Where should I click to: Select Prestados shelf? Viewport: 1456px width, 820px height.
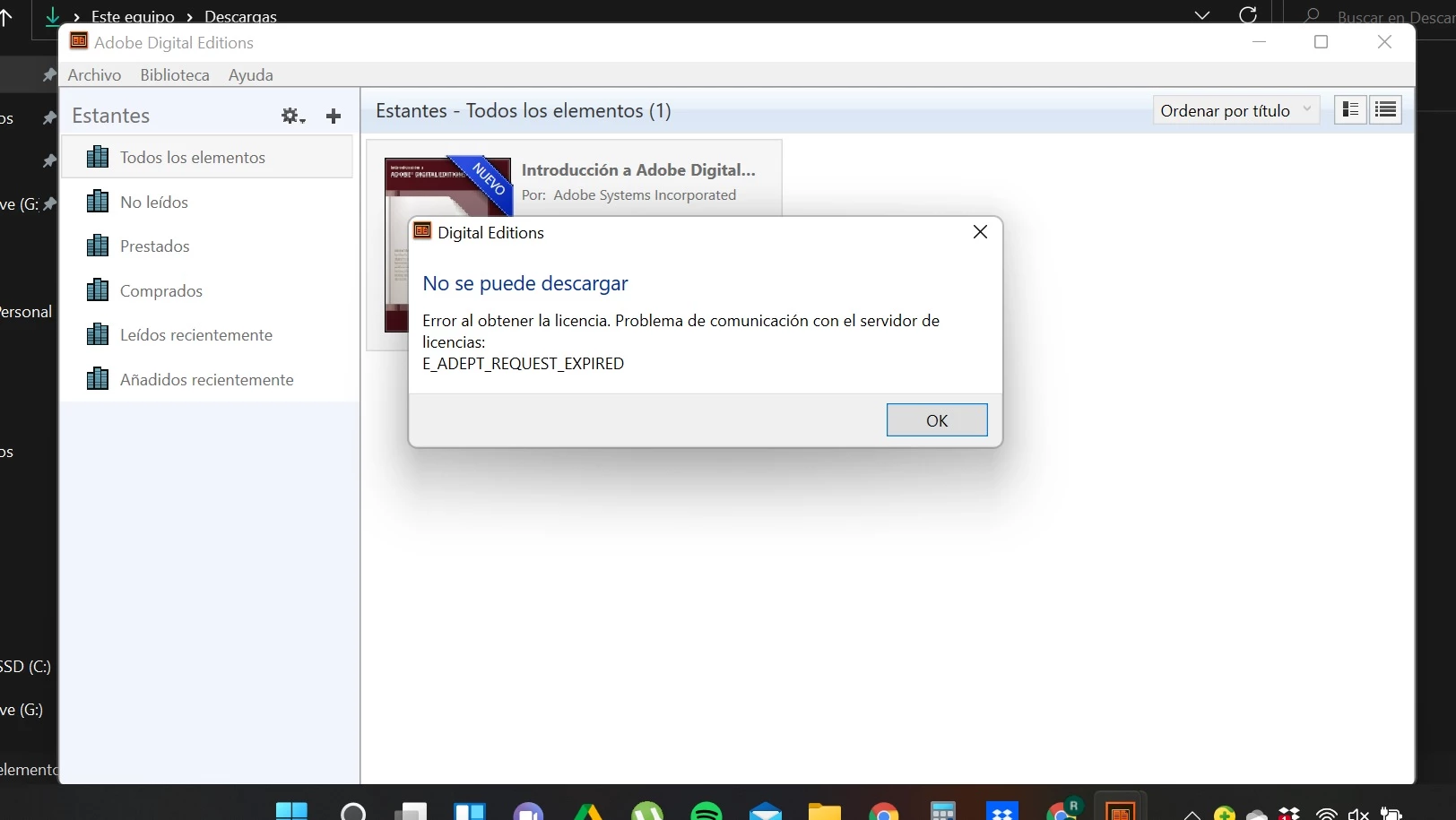click(207, 246)
